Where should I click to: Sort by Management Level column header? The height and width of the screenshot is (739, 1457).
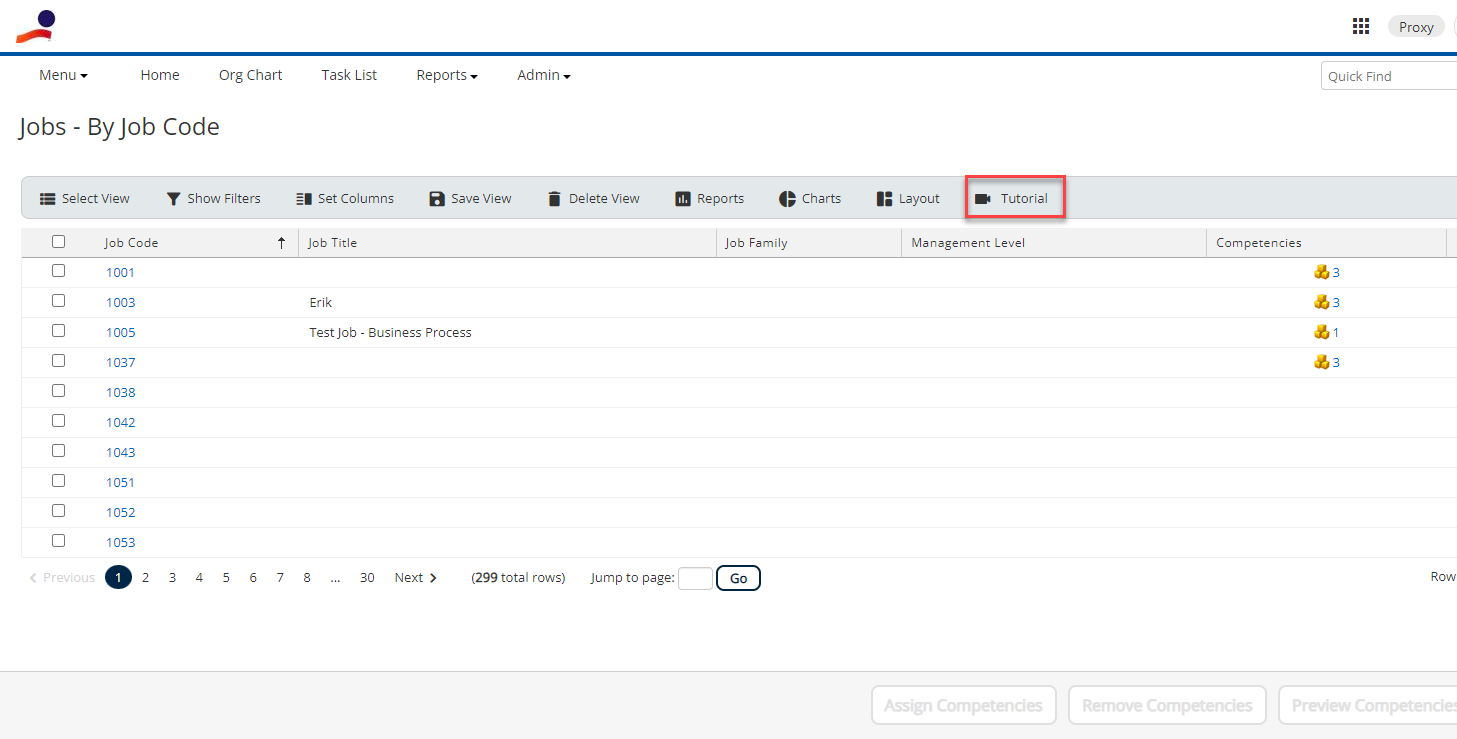(x=968, y=243)
